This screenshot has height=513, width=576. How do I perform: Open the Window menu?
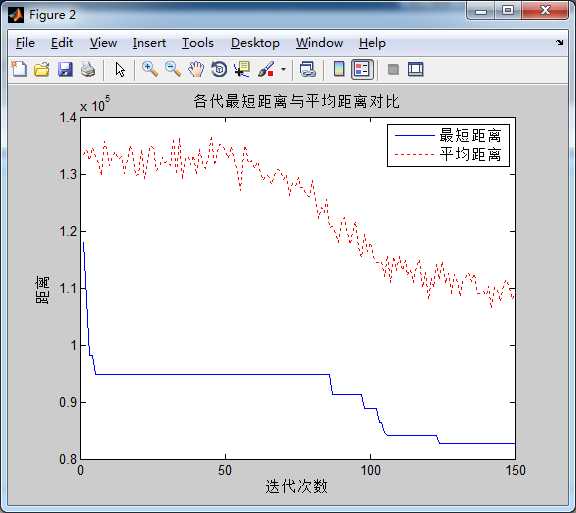(x=320, y=43)
